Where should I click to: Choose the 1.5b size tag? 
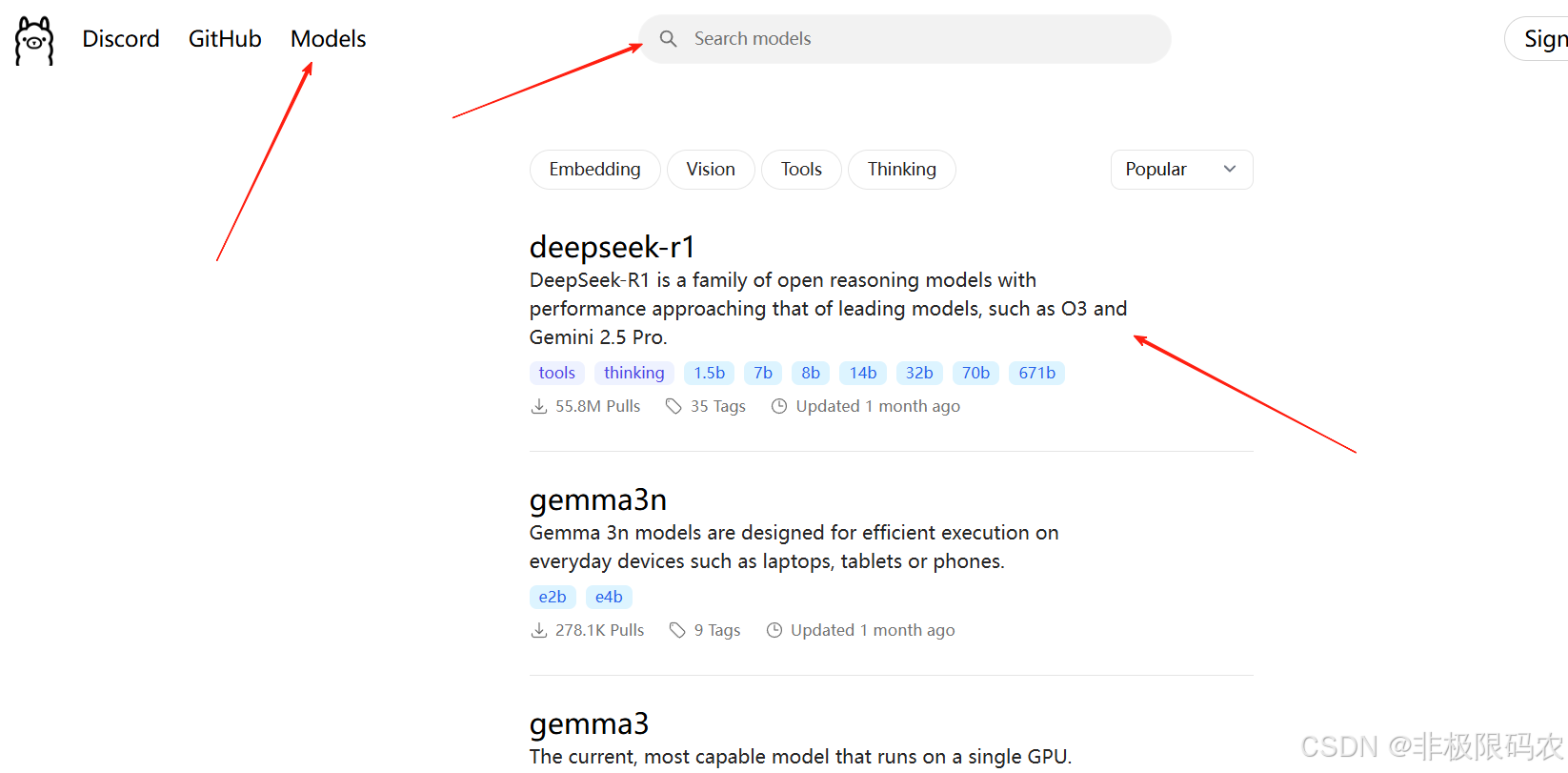[x=709, y=373]
